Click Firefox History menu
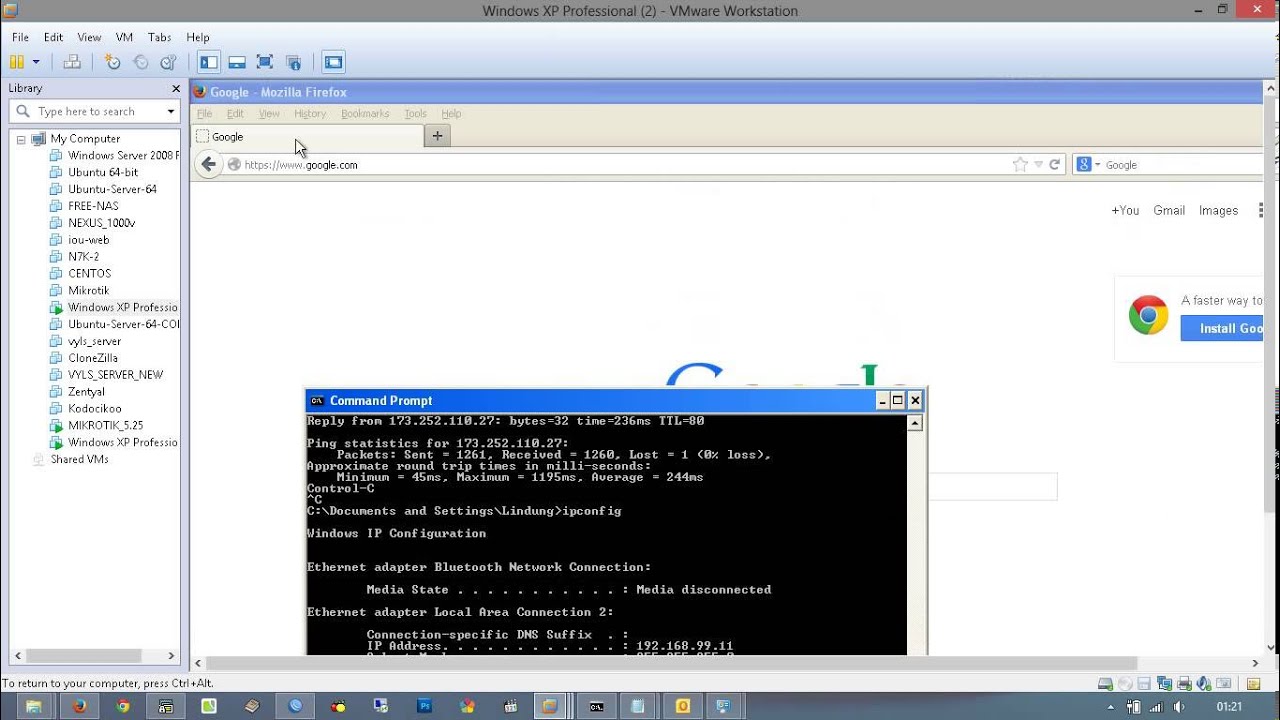 tap(310, 114)
